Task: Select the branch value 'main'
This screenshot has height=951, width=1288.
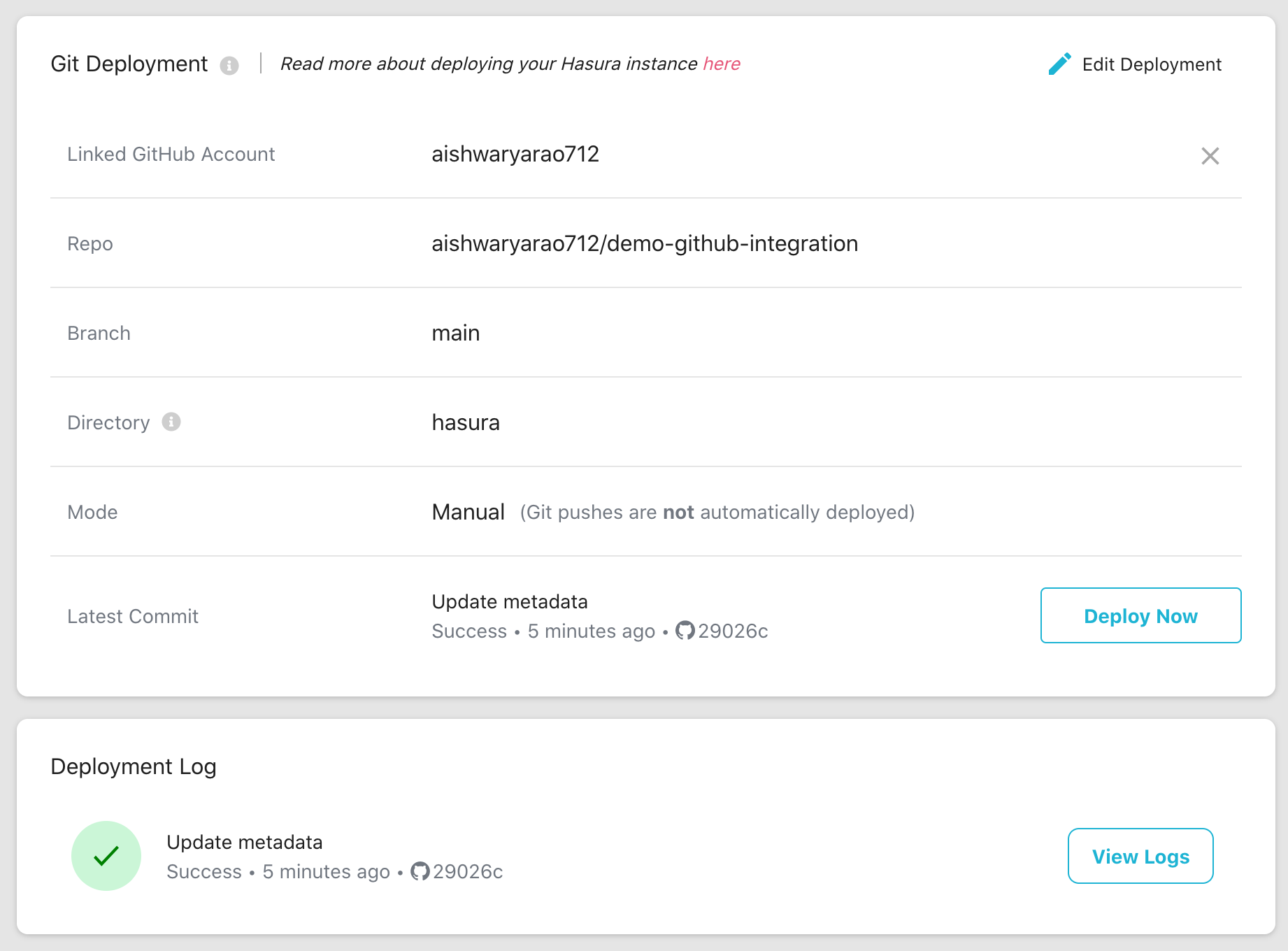Action: pos(455,333)
